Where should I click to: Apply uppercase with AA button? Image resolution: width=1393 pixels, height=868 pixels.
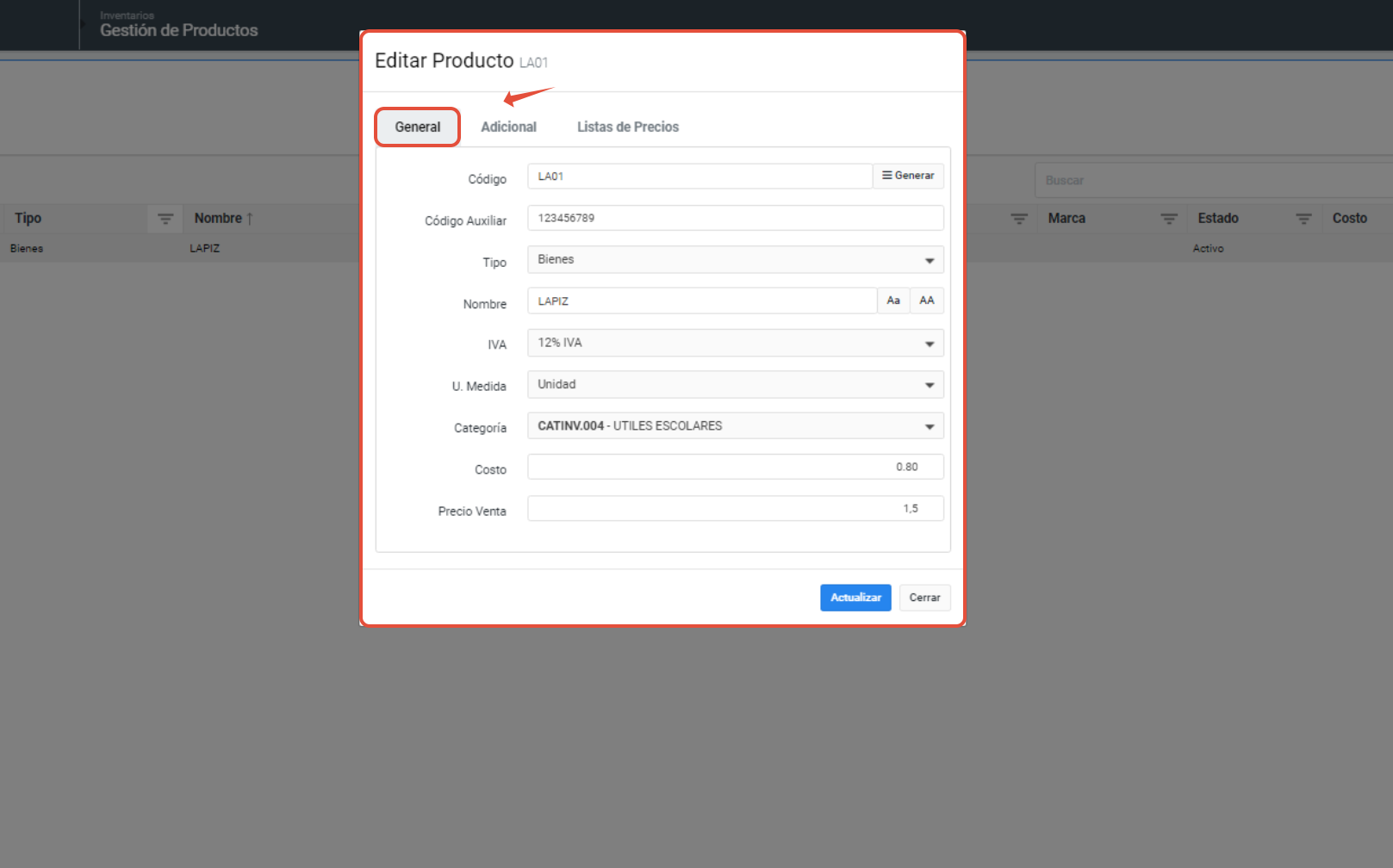927,301
